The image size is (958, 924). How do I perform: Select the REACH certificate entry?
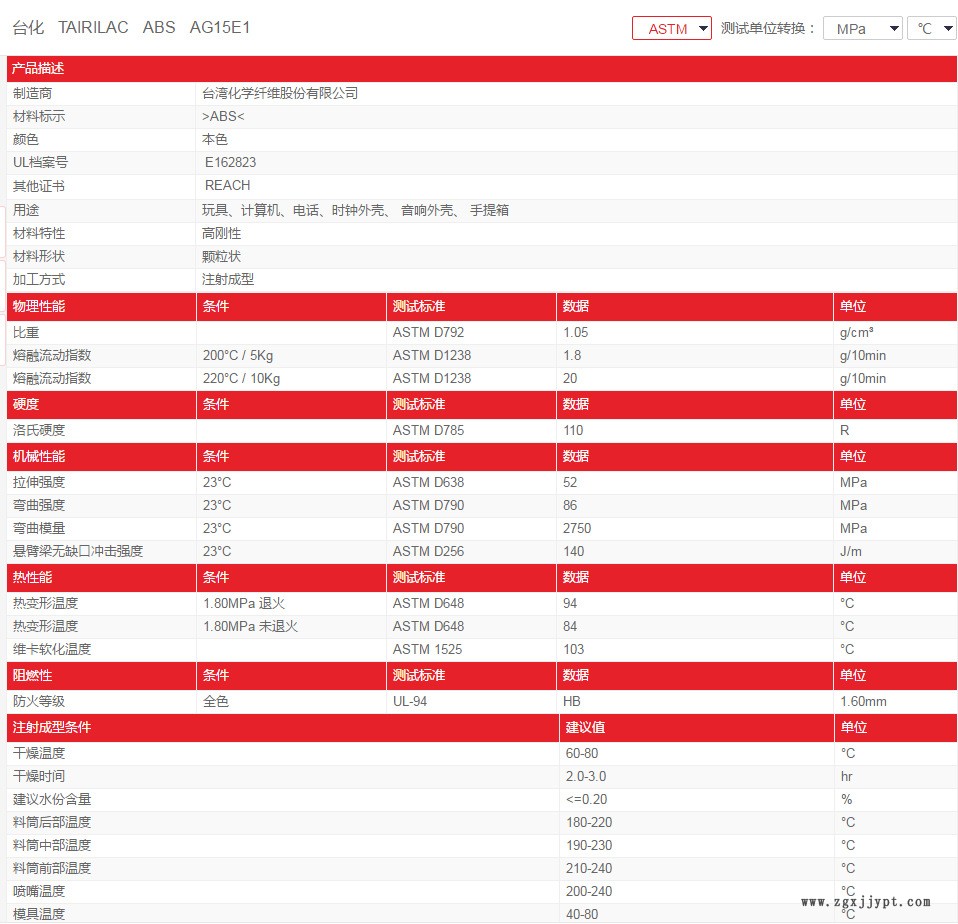coord(227,185)
